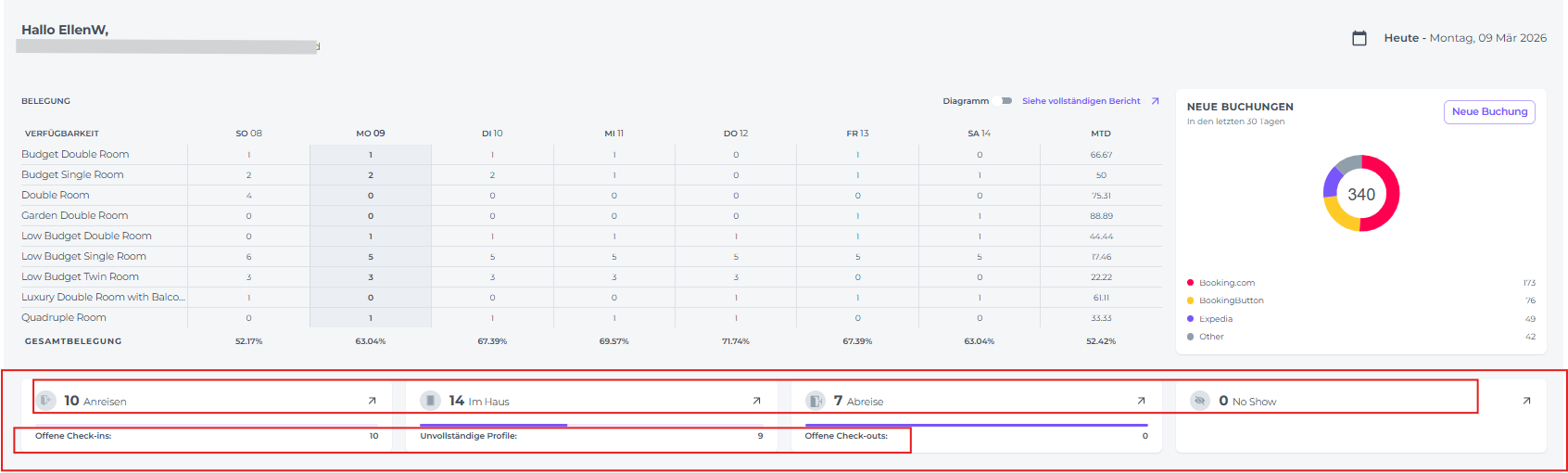This screenshot has height=473, width=1568.
Task: Open Abreise details via arrow icon
Action: [1141, 401]
